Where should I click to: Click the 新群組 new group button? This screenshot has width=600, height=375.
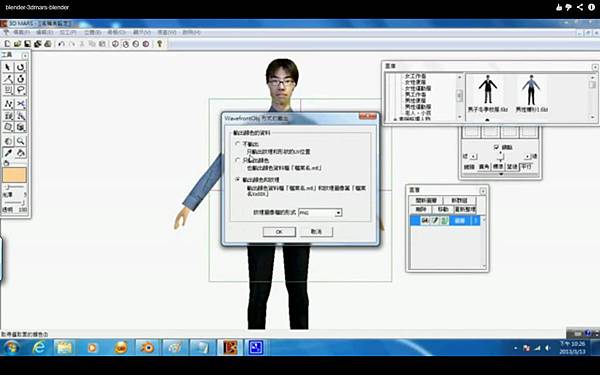(x=459, y=200)
